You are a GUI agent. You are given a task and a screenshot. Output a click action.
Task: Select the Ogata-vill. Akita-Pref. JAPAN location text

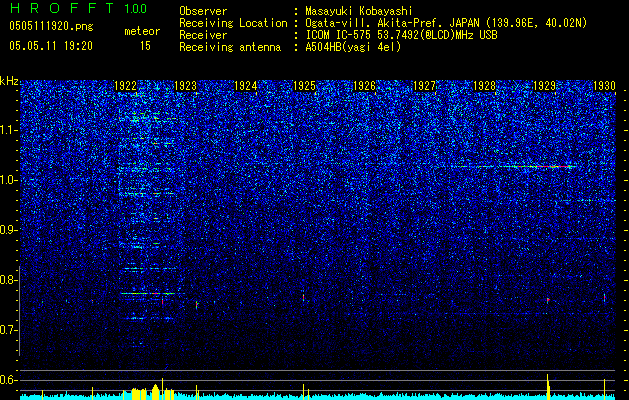click(x=446, y=23)
